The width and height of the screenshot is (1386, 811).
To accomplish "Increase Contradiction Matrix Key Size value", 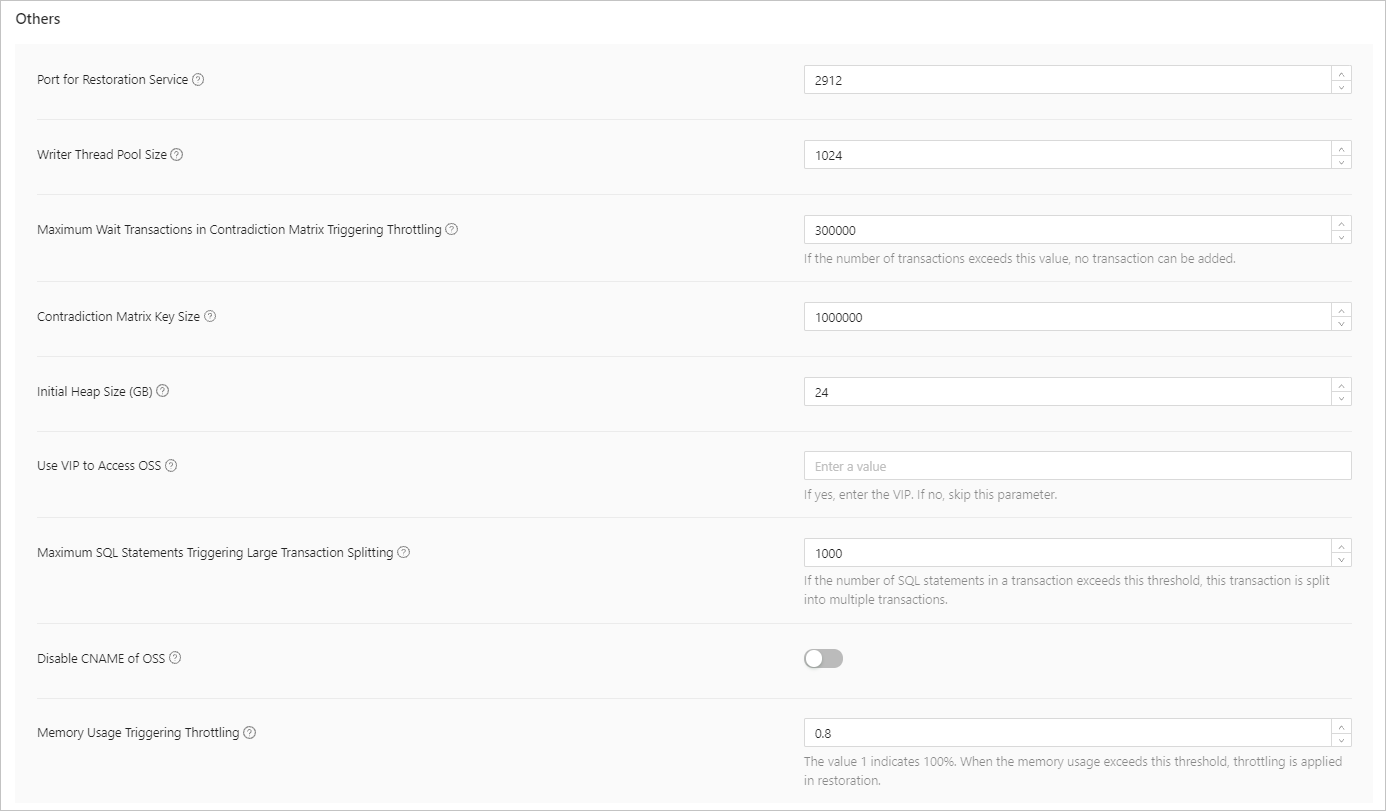I will (1341, 310).
